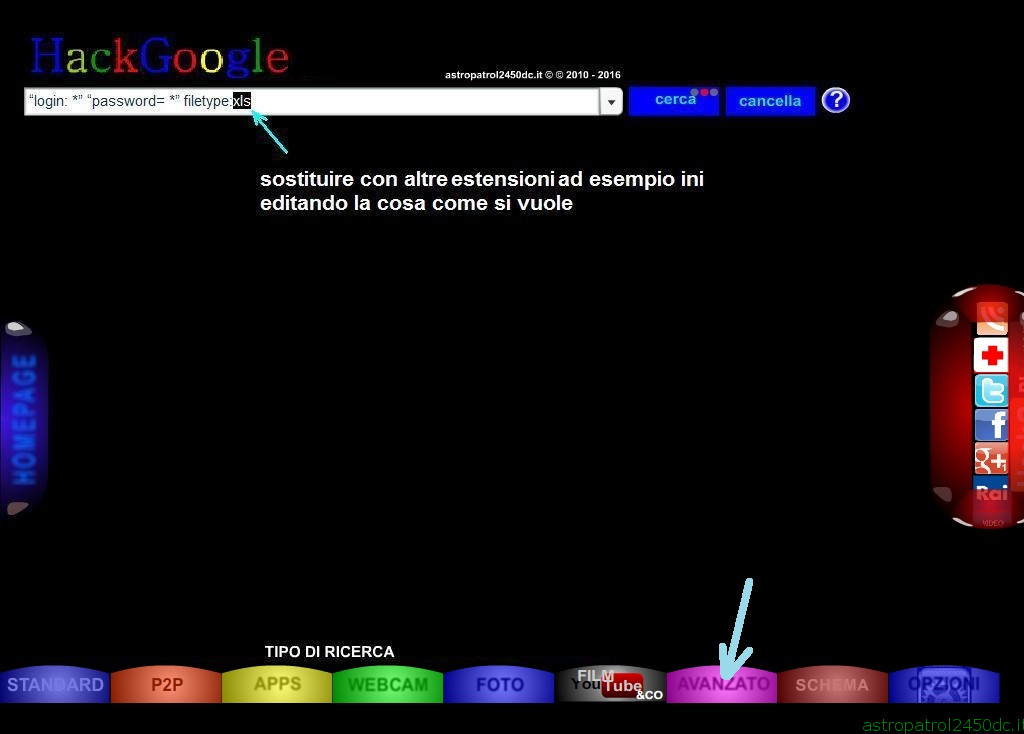Select the FILM YouTube & CO tab
Screen dimensions: 1024x734
coord(610,684)
